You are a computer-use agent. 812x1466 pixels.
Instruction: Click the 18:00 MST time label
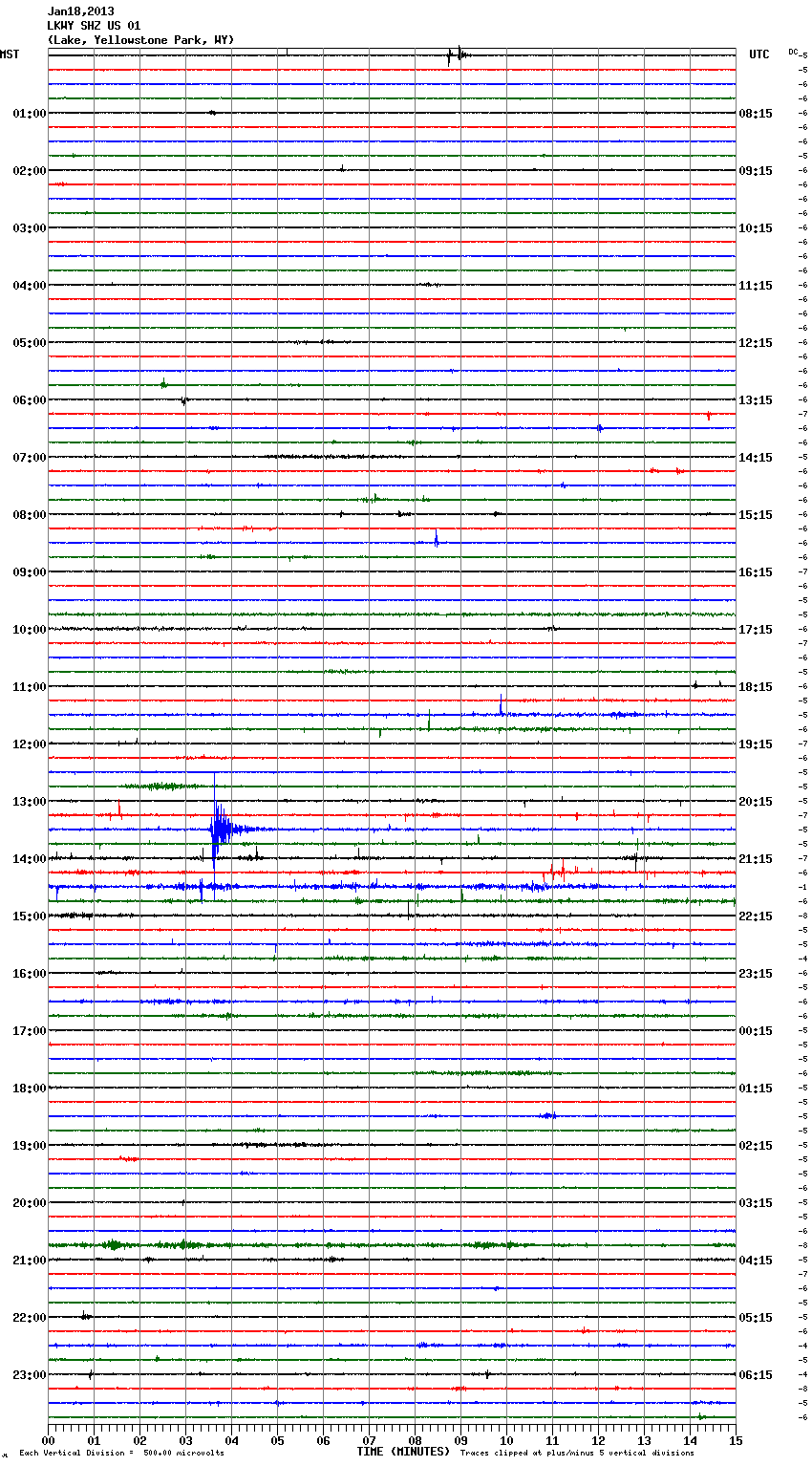[x=30, y=1089]
